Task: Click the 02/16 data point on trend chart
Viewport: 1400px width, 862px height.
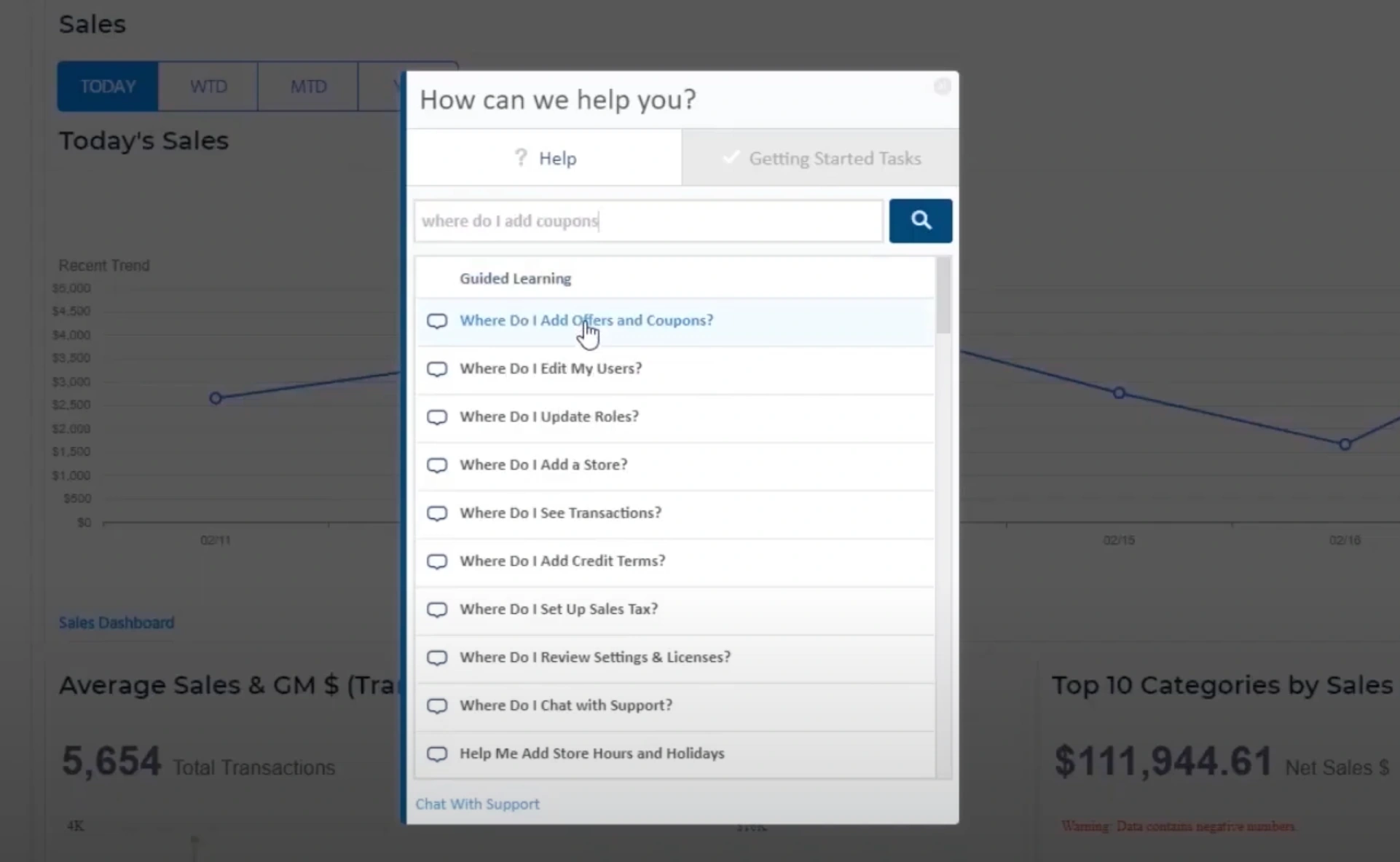Action: [x=1345, y=444]
